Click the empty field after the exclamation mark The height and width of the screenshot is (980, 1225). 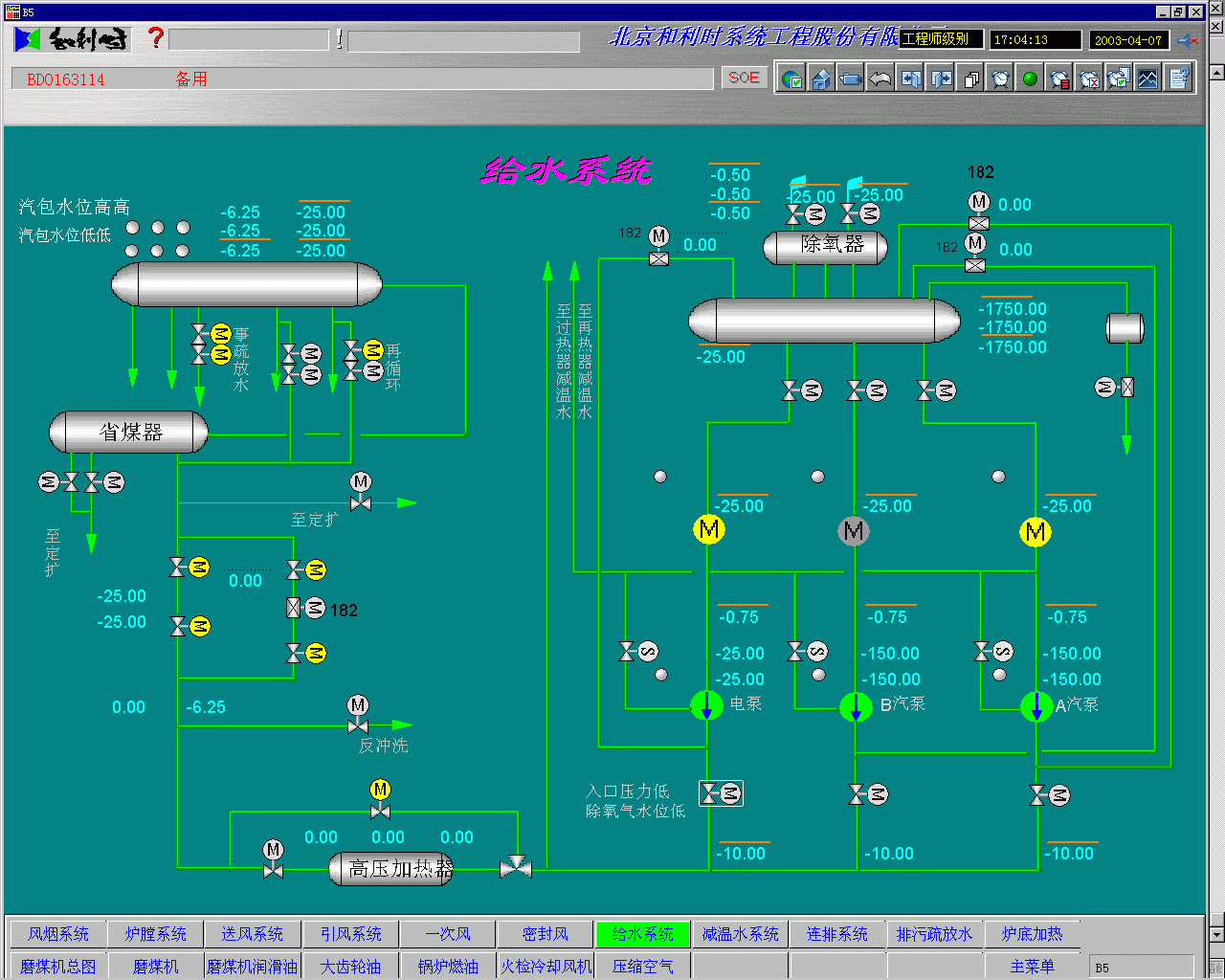click(x=464, y=41)
